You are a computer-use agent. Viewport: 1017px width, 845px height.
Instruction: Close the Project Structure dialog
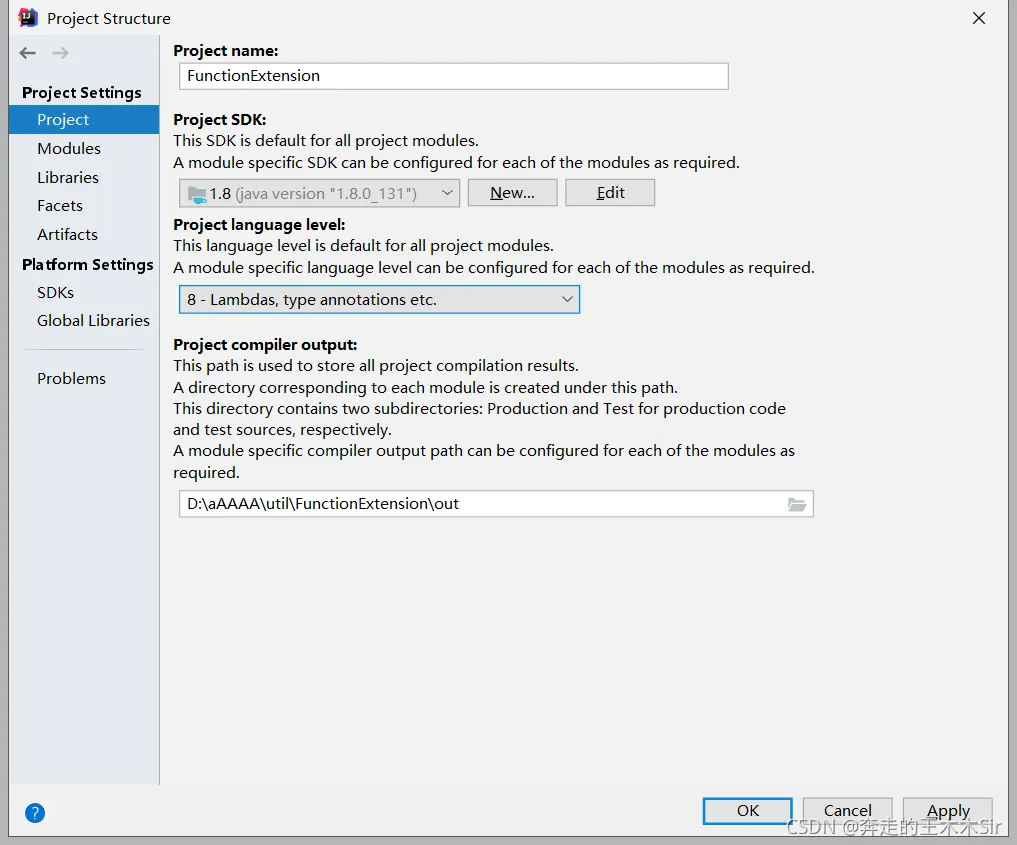(979, 18)
